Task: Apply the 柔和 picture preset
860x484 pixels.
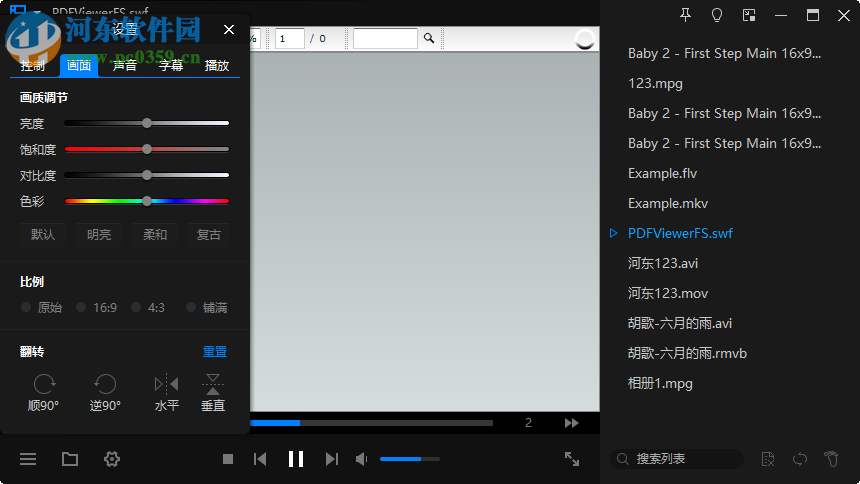Action: pyautogui.click(x=155, y=235)
